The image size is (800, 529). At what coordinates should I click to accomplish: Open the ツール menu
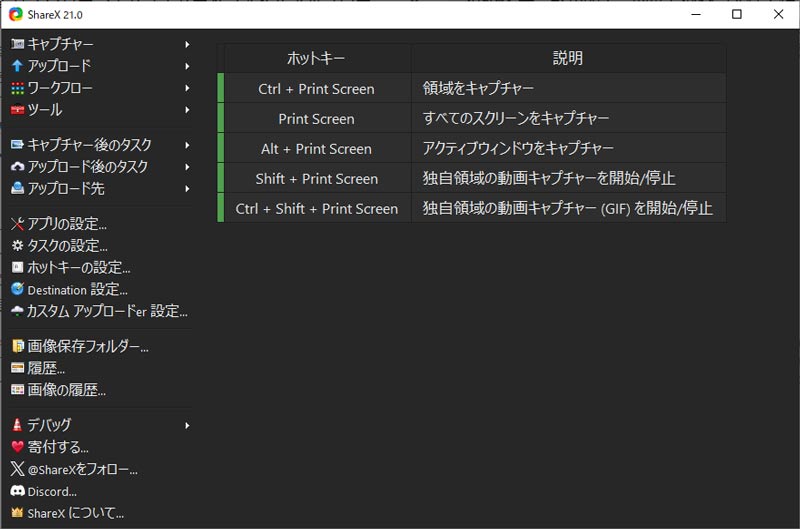pyautogui.click(x=101, y=110)
